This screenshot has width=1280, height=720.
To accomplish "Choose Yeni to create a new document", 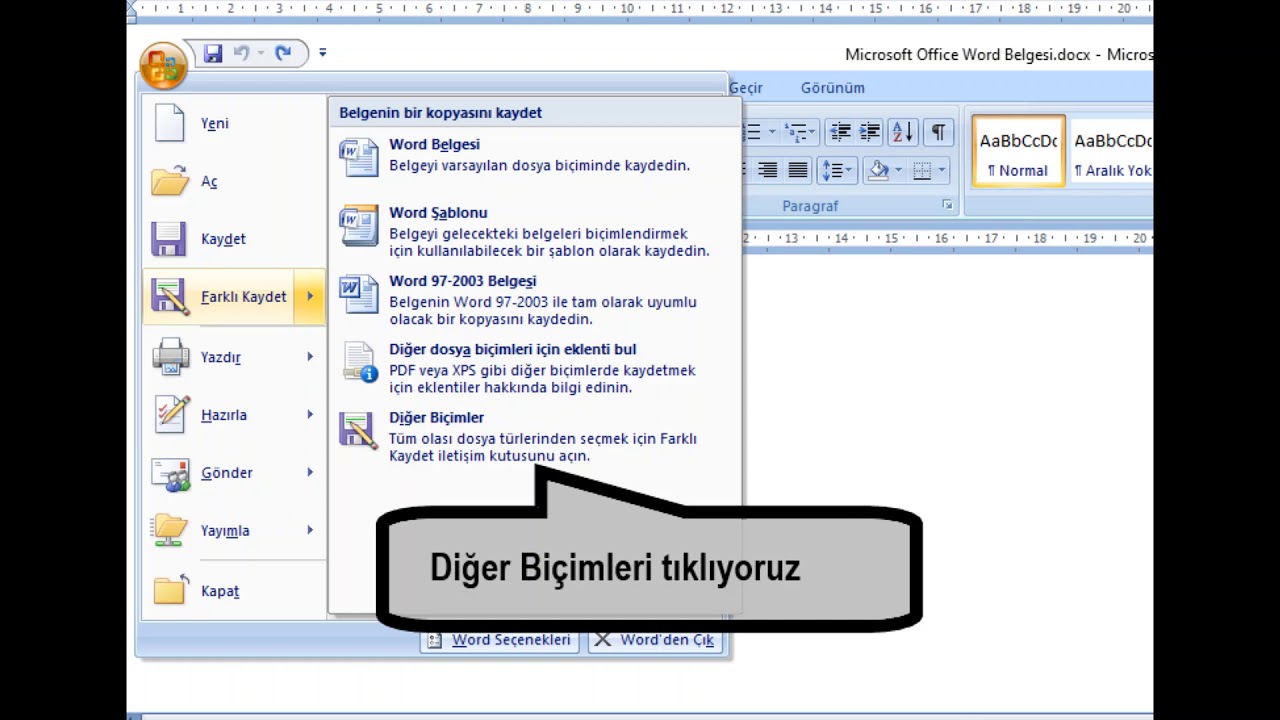I will pyautogui.click(x=234, y=123).
